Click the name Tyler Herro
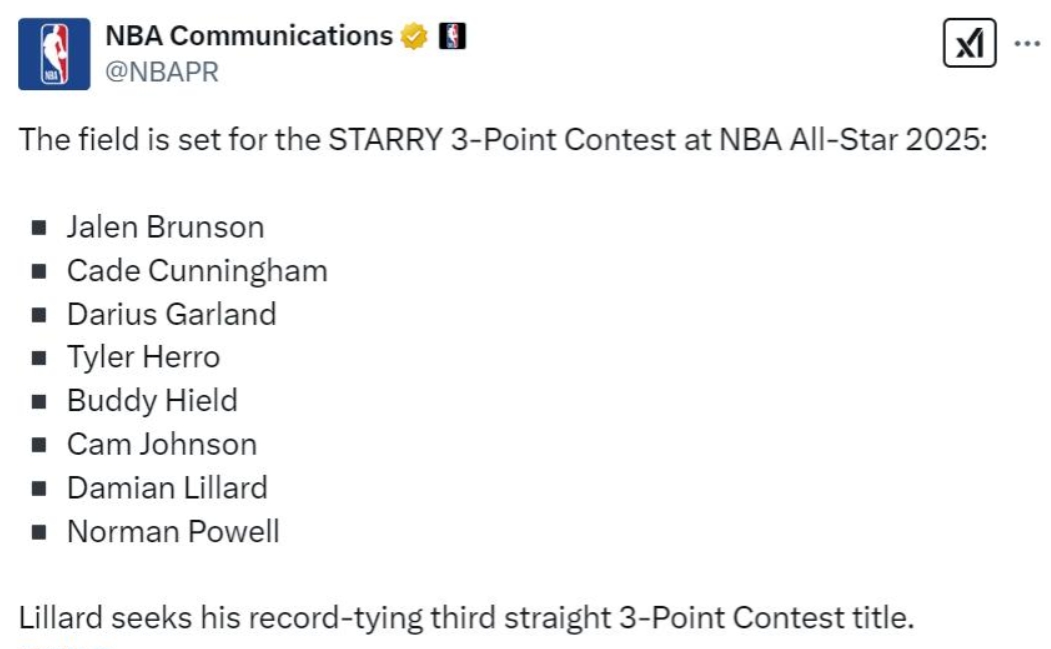 pyautogui.click(x=143, y=357)
